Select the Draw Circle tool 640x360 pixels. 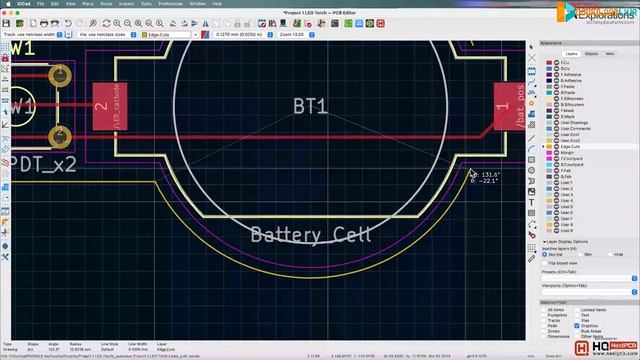(531, 170)
